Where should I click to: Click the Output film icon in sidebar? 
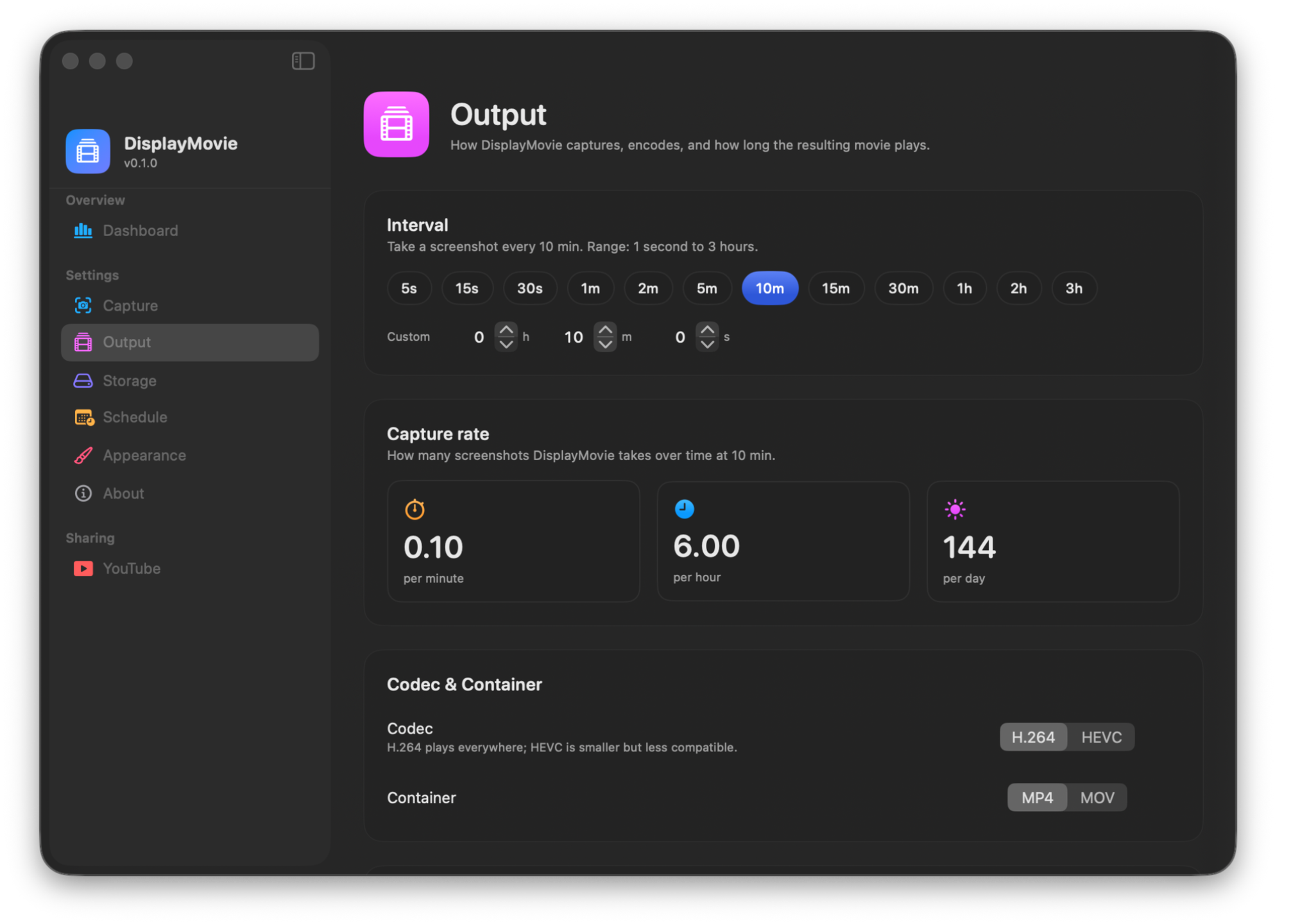pos(83,342)
